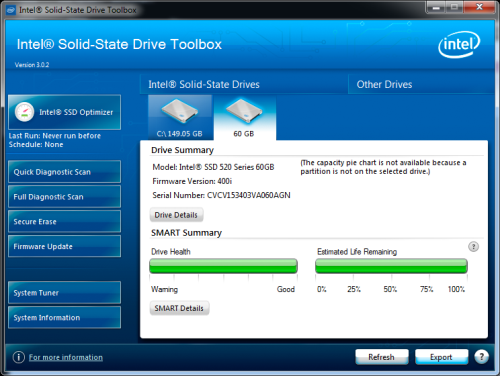Open help with bottom question mark icon

pos(481,357)
